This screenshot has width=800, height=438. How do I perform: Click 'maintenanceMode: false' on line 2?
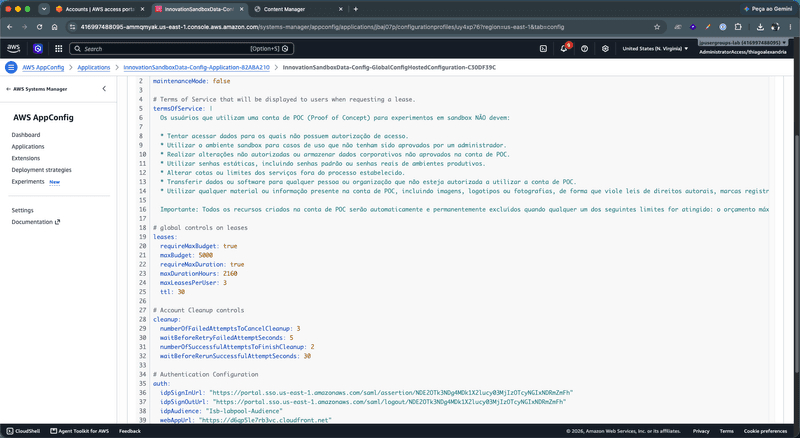pos(191,81)
